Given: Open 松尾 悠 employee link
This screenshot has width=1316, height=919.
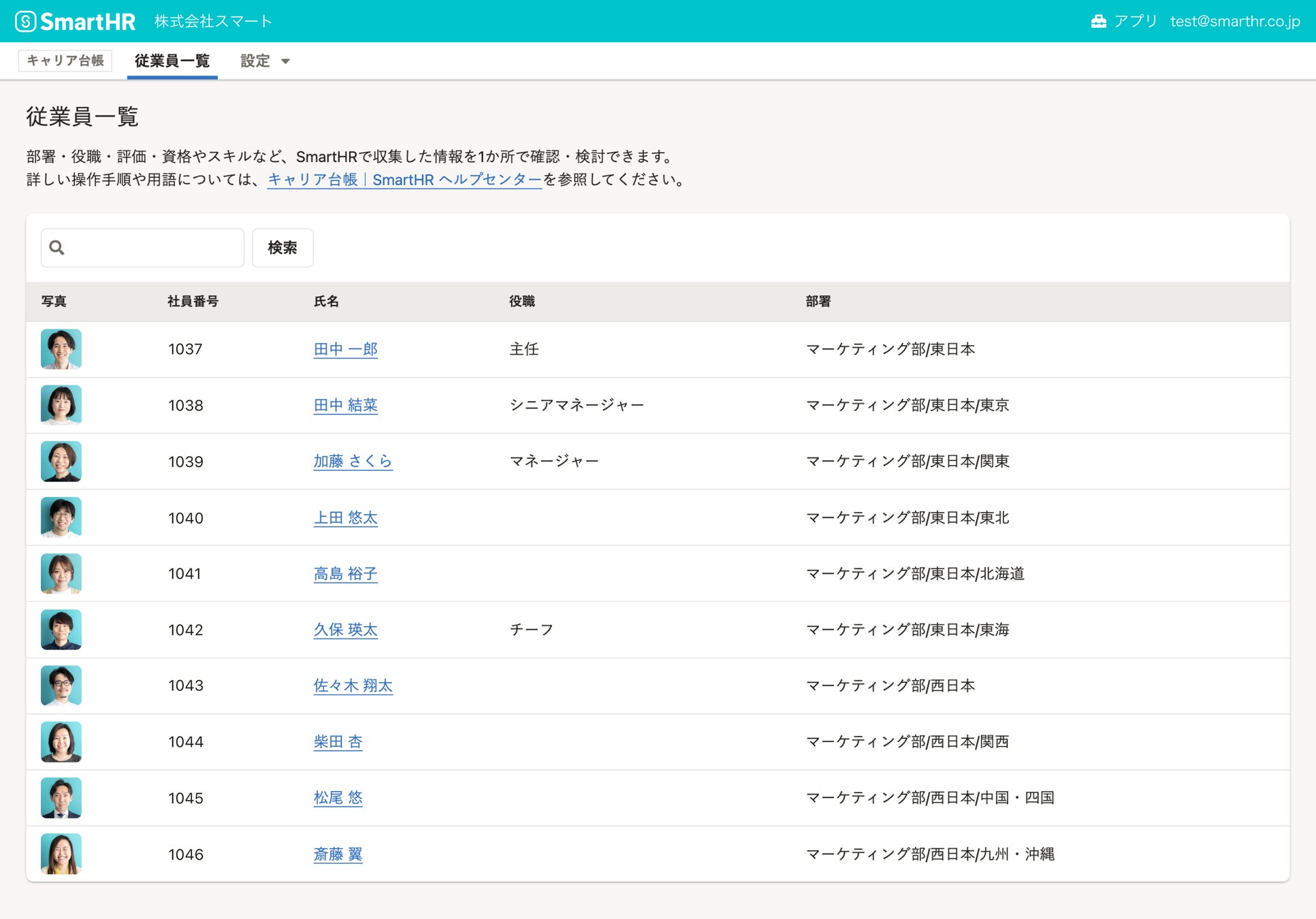Looking at the screenshot, I should click(338, 798).
